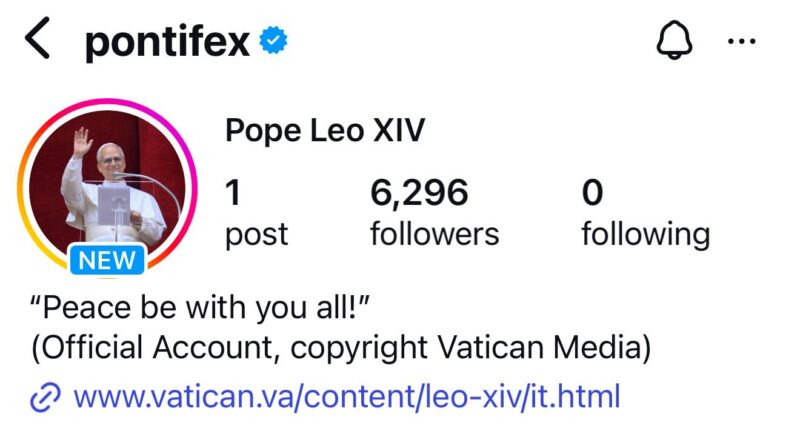Open the "following" list label
Viewport: 800px width, 431px height.
click(x=645, y=234)
